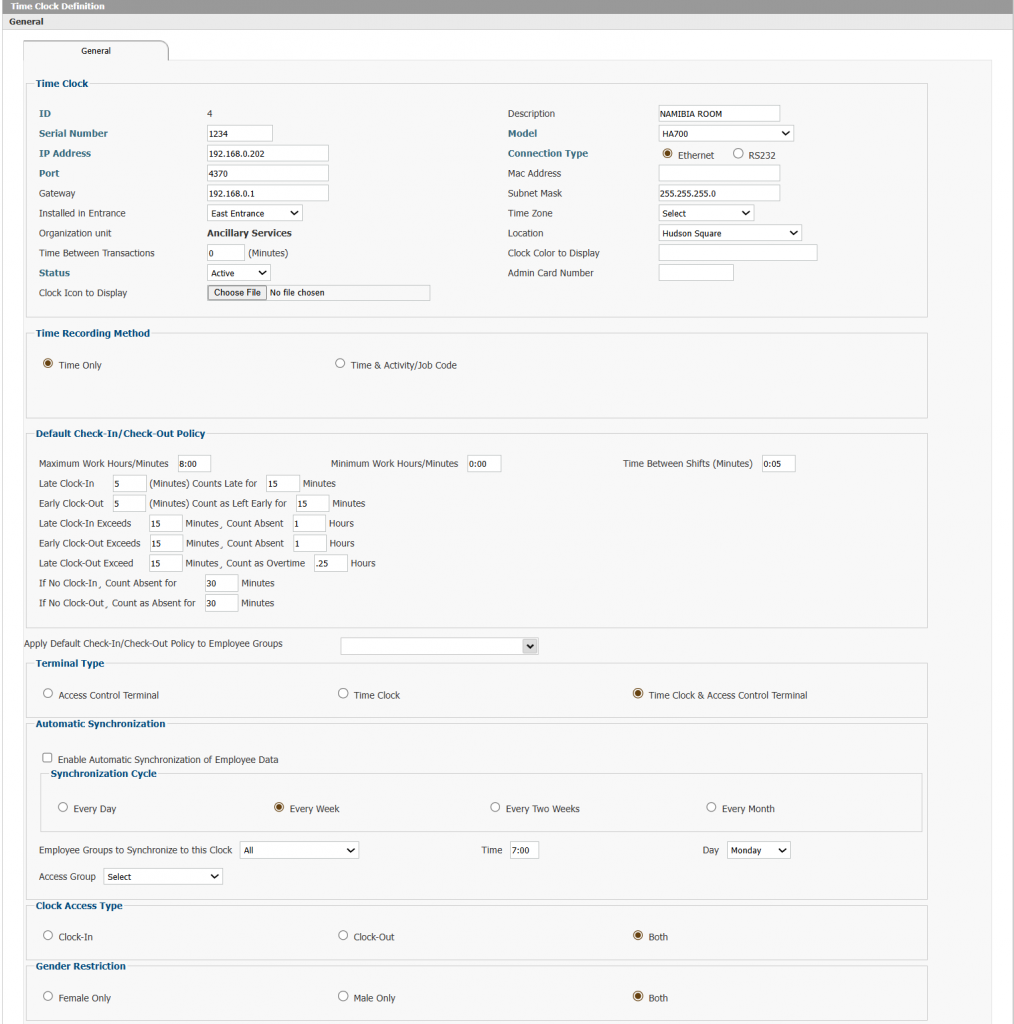The height and width of the screenshot is (1024, 1014).
Task: Click the General menu item below title bar
Action: [x=26, y=22]
